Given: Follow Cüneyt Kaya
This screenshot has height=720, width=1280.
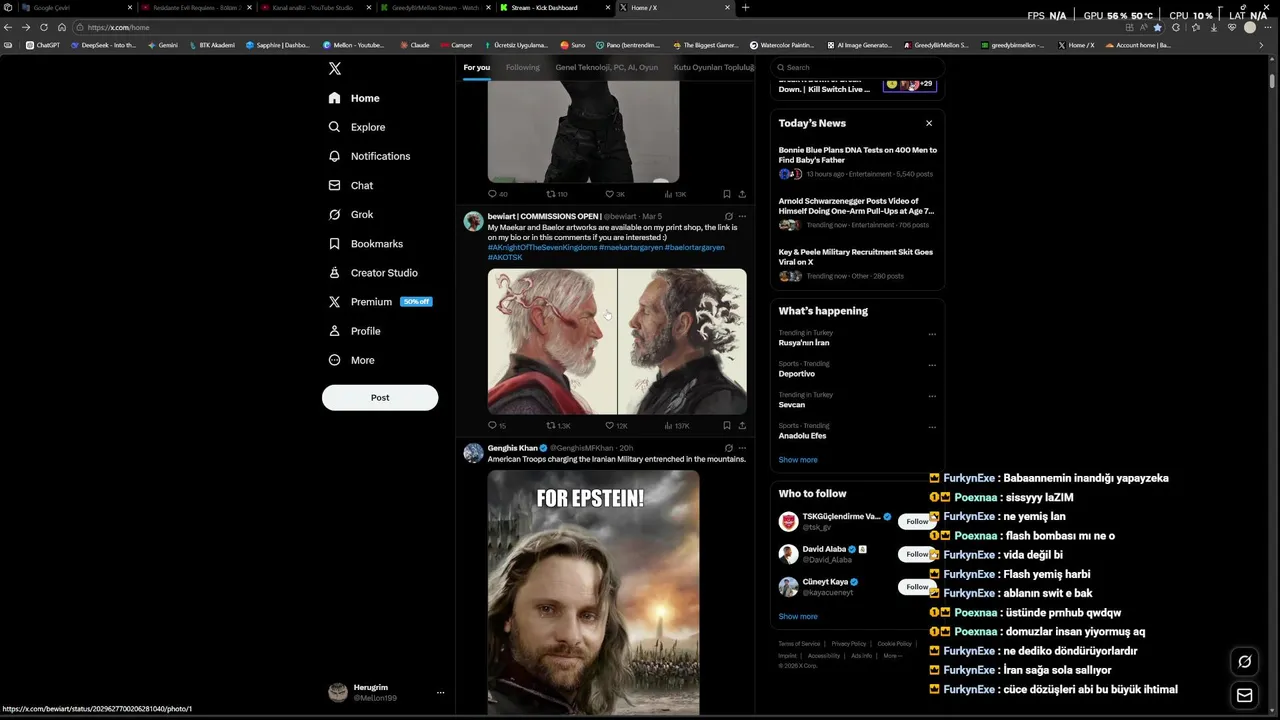Looking at the screenshot, I should pos(917,587).
